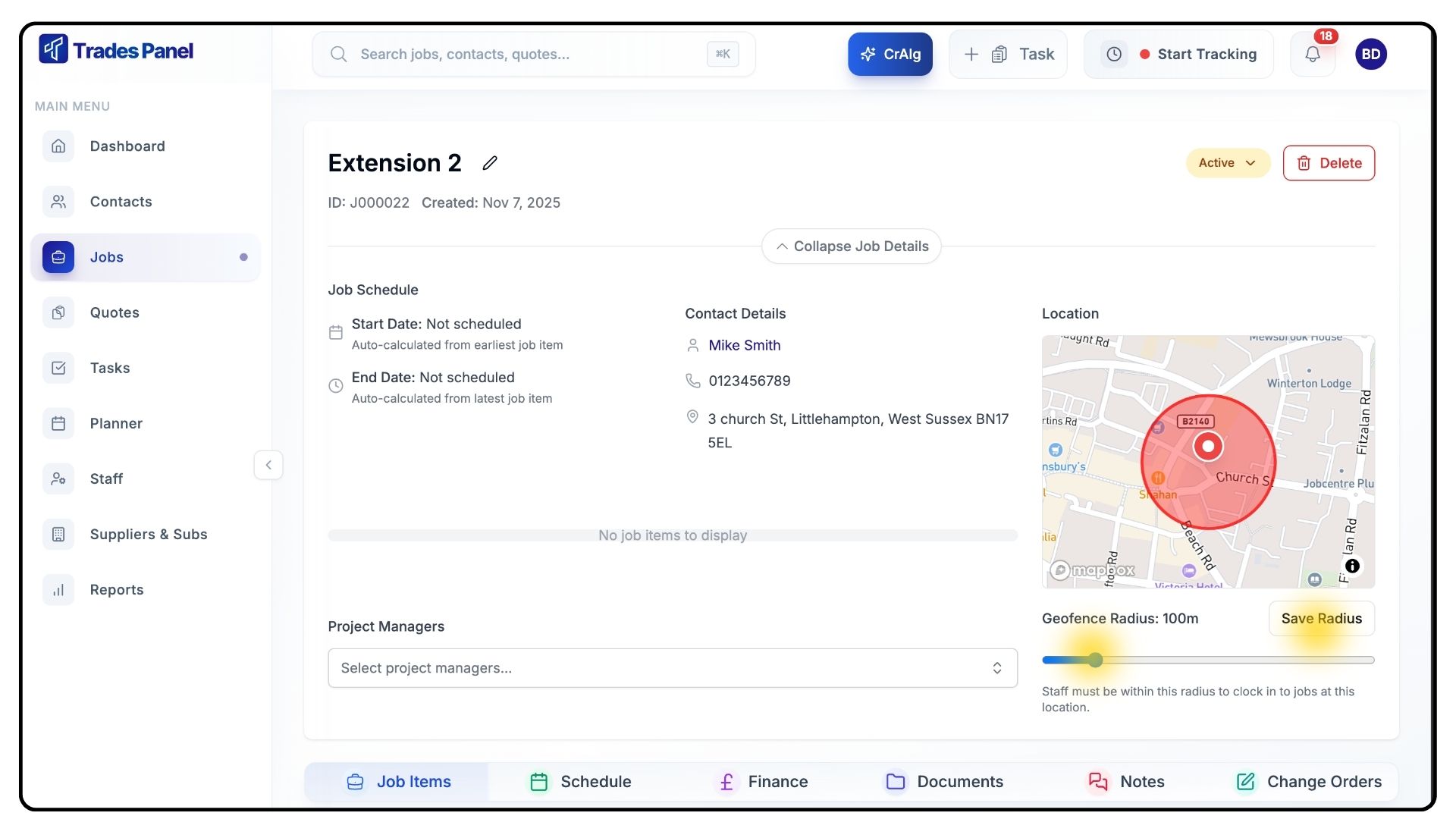This screenshot has width=1456, height=819.
Task: Click the map info icon
Action: pos(1352,566)
